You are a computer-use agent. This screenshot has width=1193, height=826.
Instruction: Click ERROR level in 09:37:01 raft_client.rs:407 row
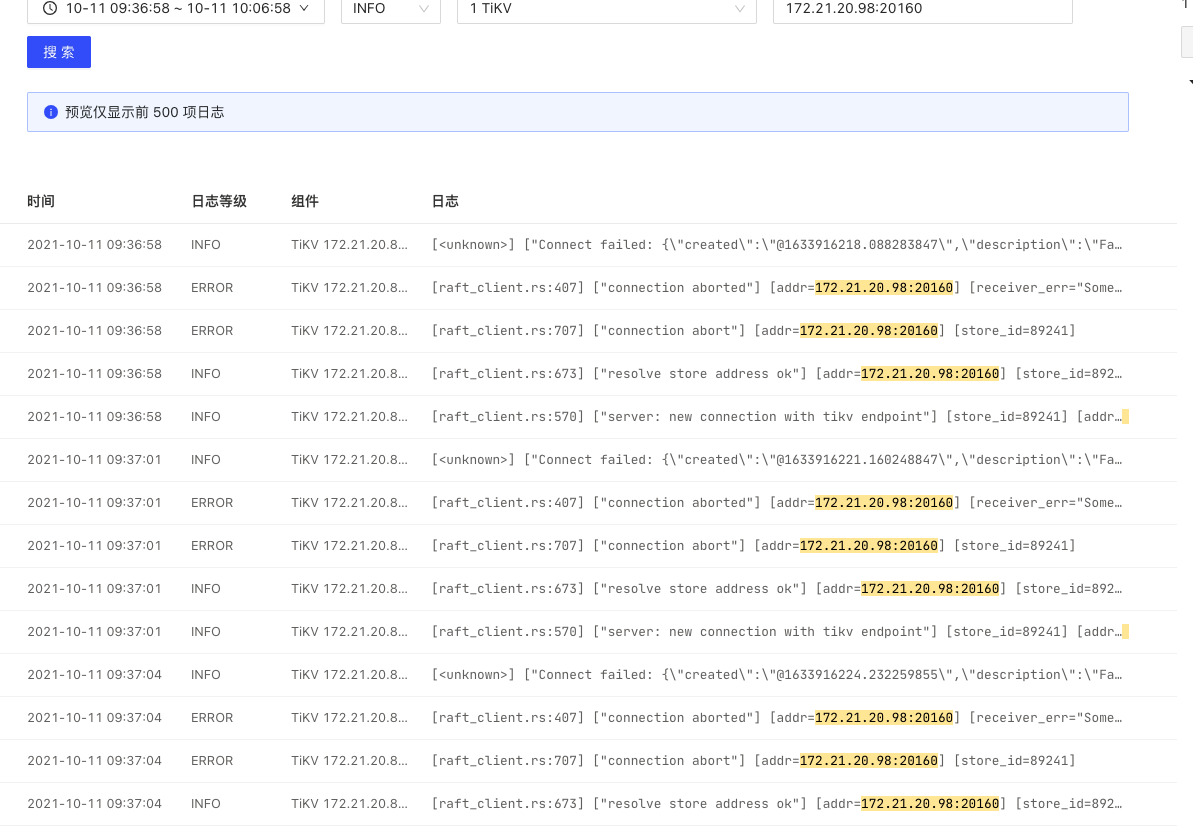[x=212, y=503]
